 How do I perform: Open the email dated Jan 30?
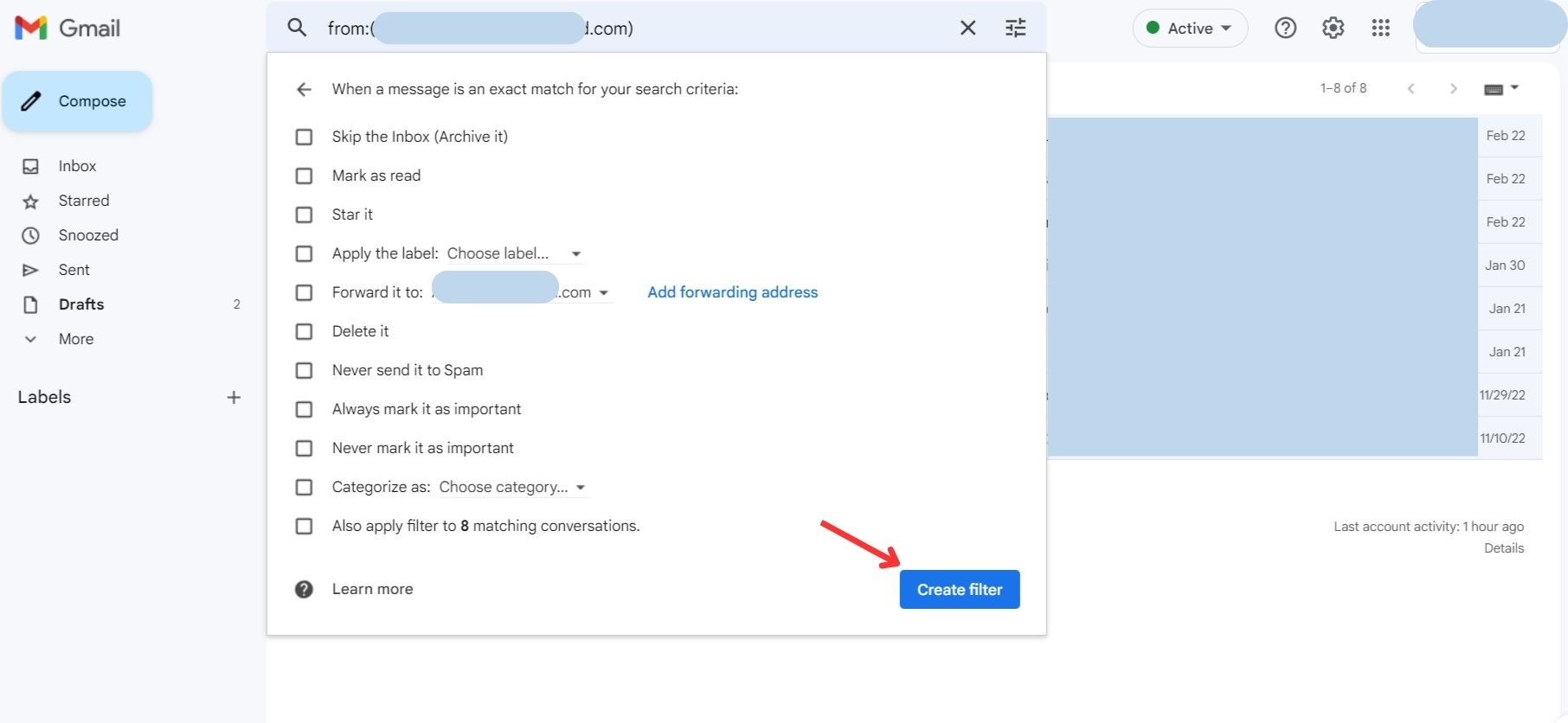tap(1295, 266)
